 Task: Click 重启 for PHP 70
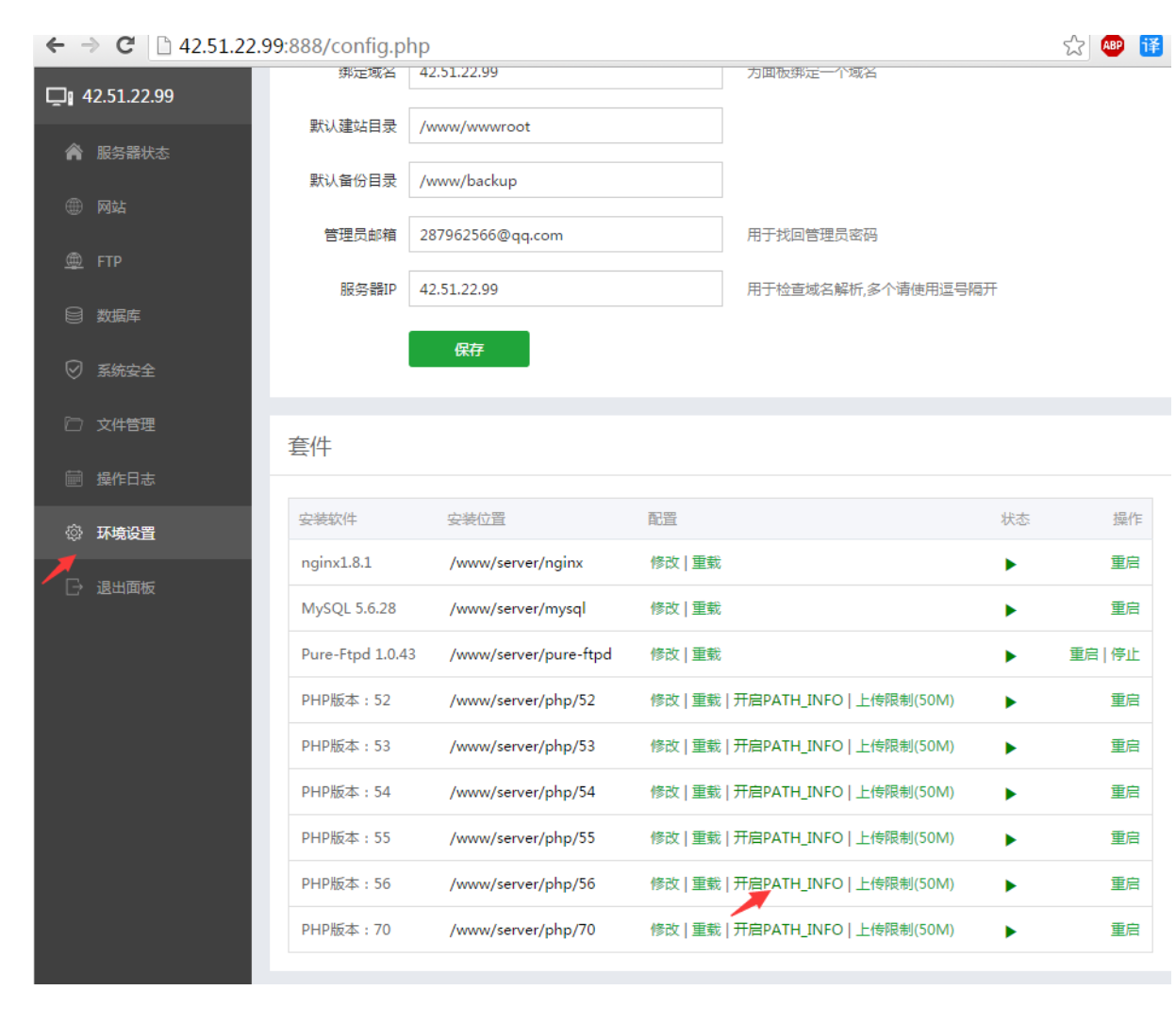(x=1124, y=930)
